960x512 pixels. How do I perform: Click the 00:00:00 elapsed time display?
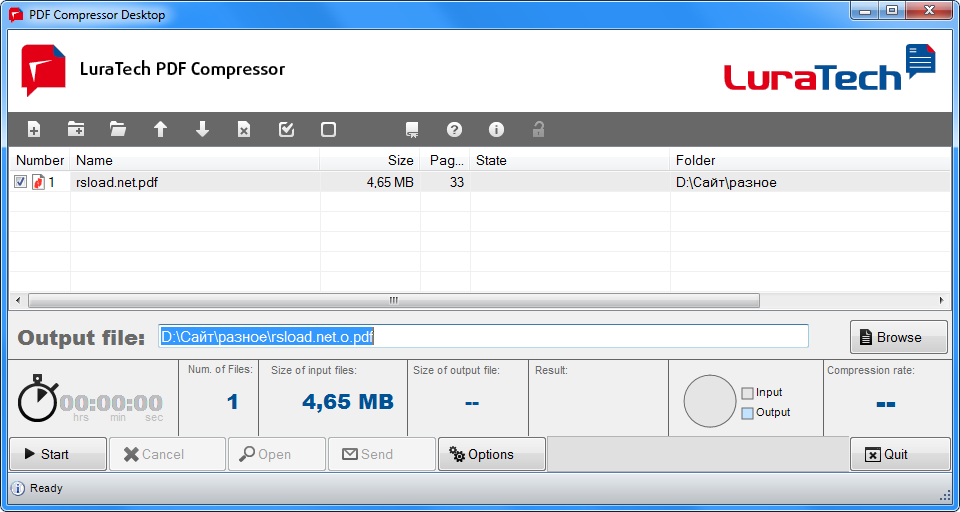(x=111, y=403)
